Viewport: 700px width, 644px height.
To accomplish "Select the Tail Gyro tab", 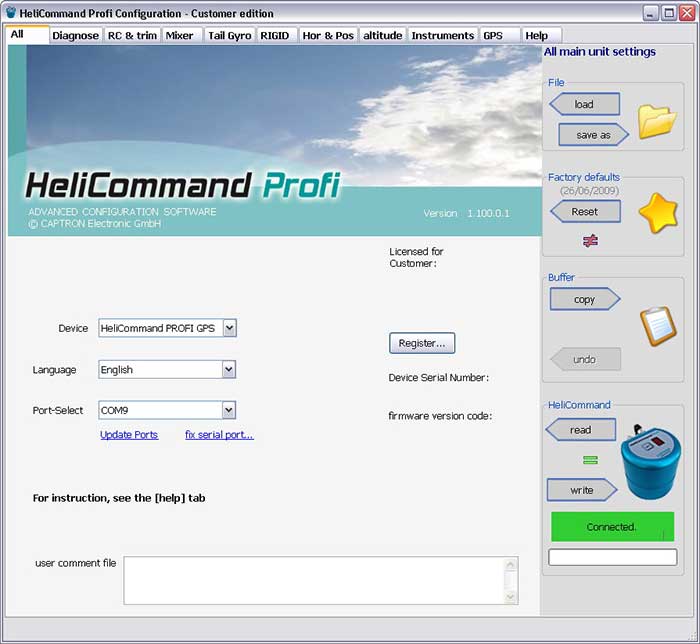I will [x=229, y=36].
